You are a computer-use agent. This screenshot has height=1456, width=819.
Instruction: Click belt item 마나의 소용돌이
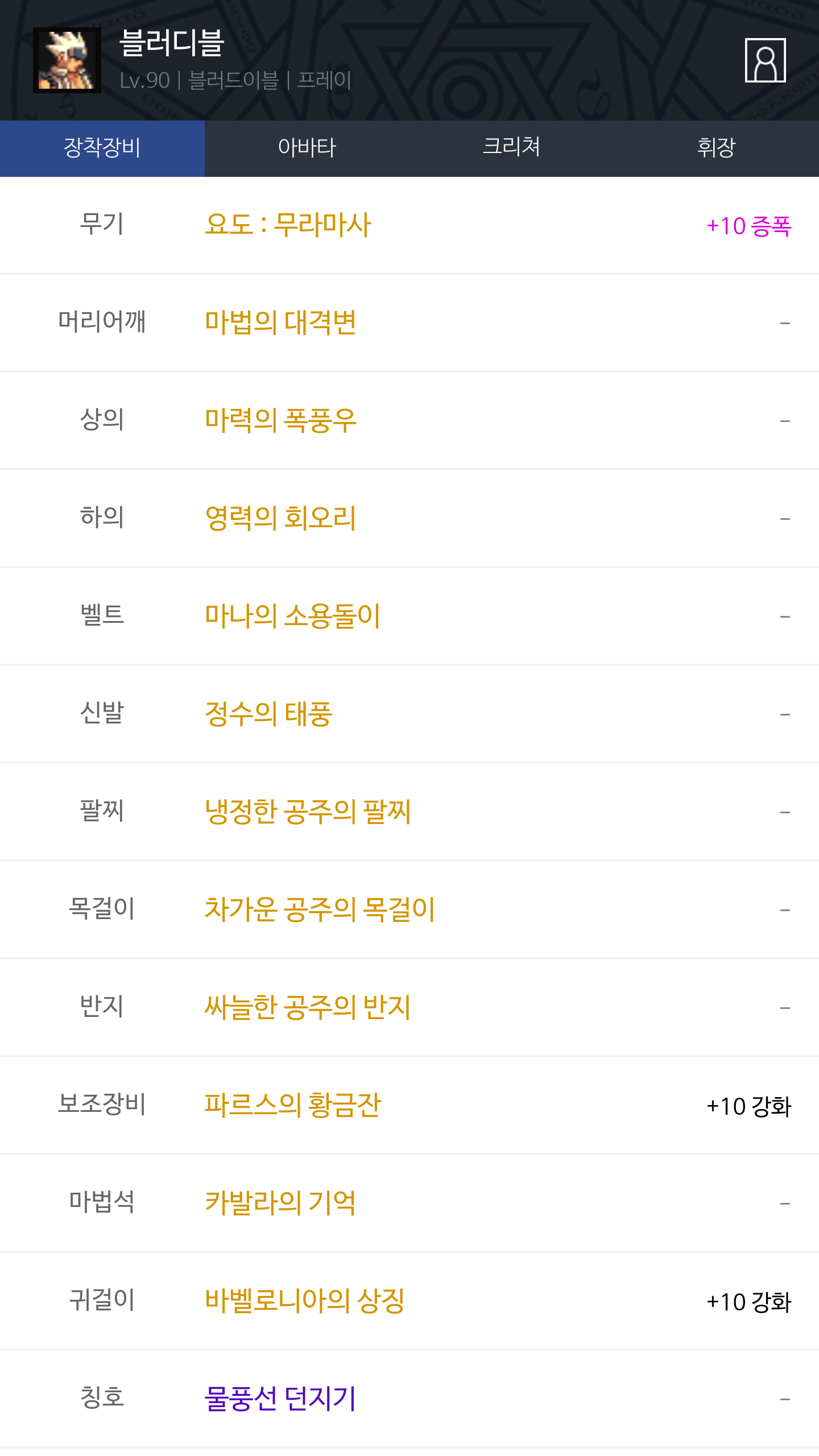292,617
